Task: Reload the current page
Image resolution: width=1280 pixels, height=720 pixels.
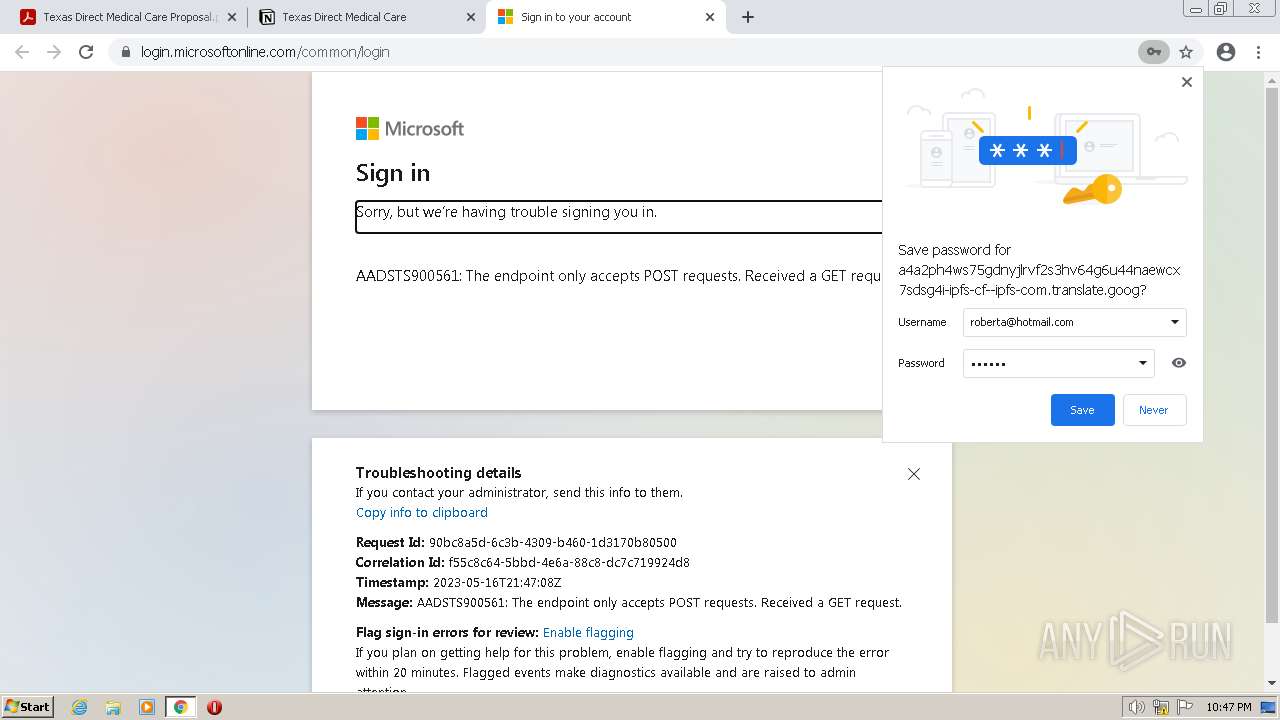Action: [x=86, y=52]
